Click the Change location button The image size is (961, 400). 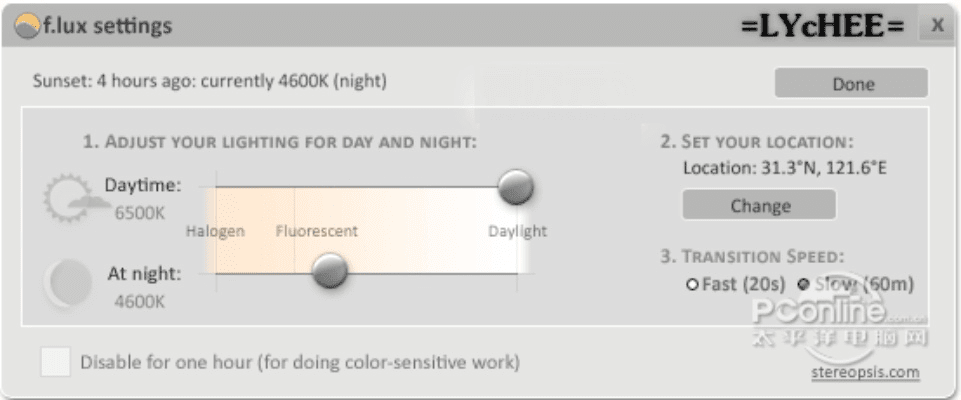[x=759, y=206]
